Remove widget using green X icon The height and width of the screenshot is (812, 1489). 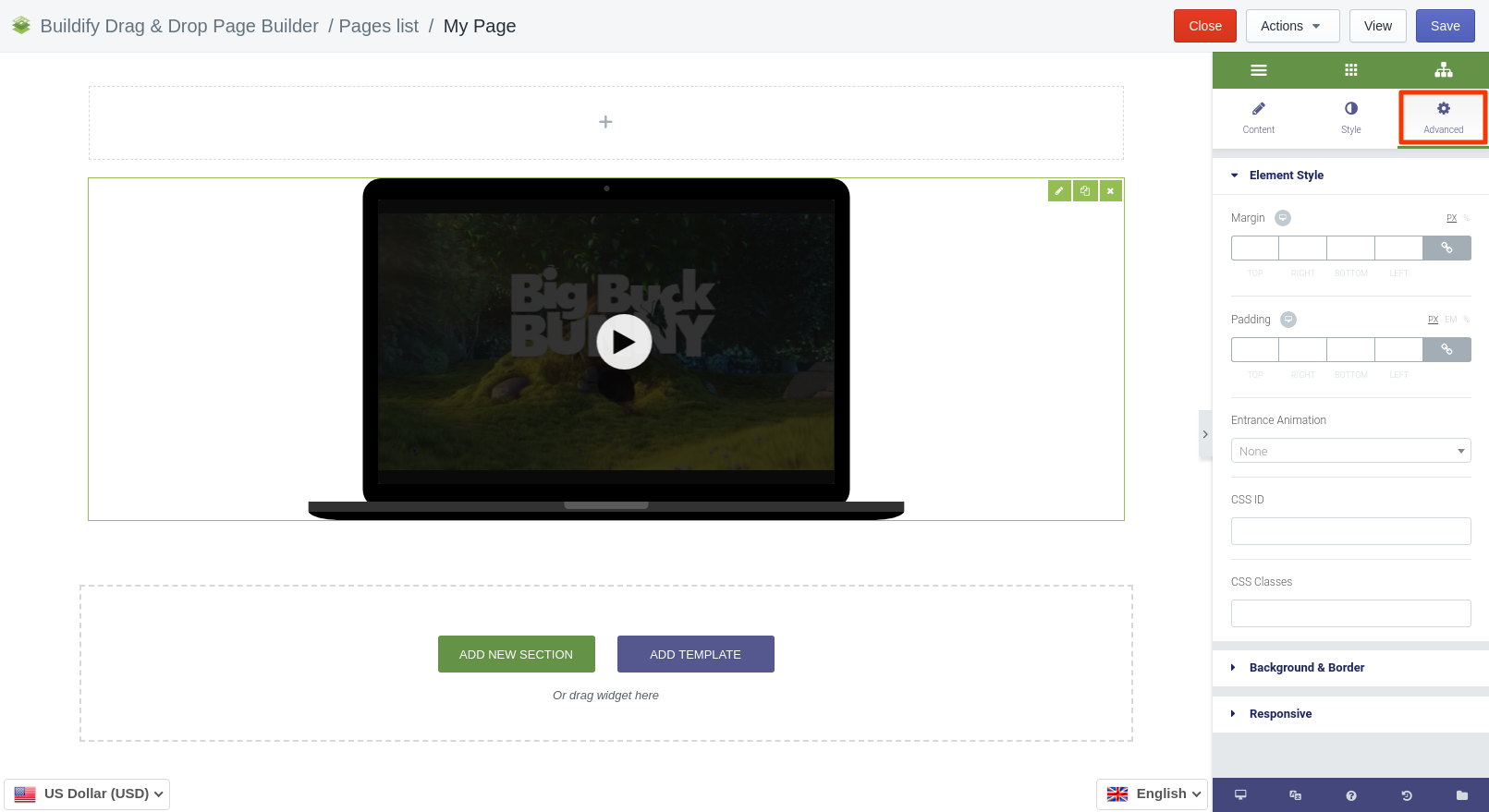point(1111,190)
